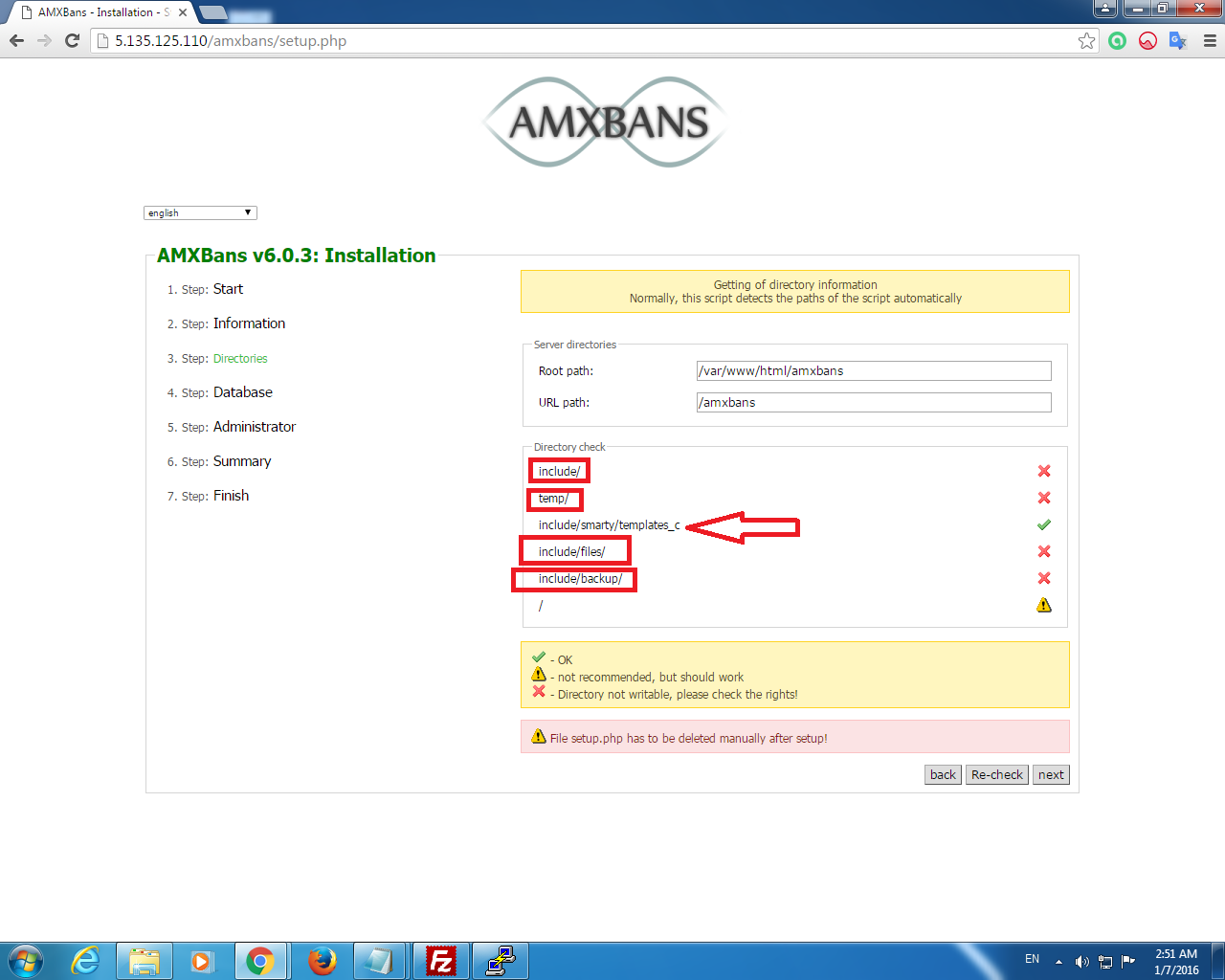Click the red X status next to include/files/
The image size is (1225, 980).
[x=1044, y=551]
